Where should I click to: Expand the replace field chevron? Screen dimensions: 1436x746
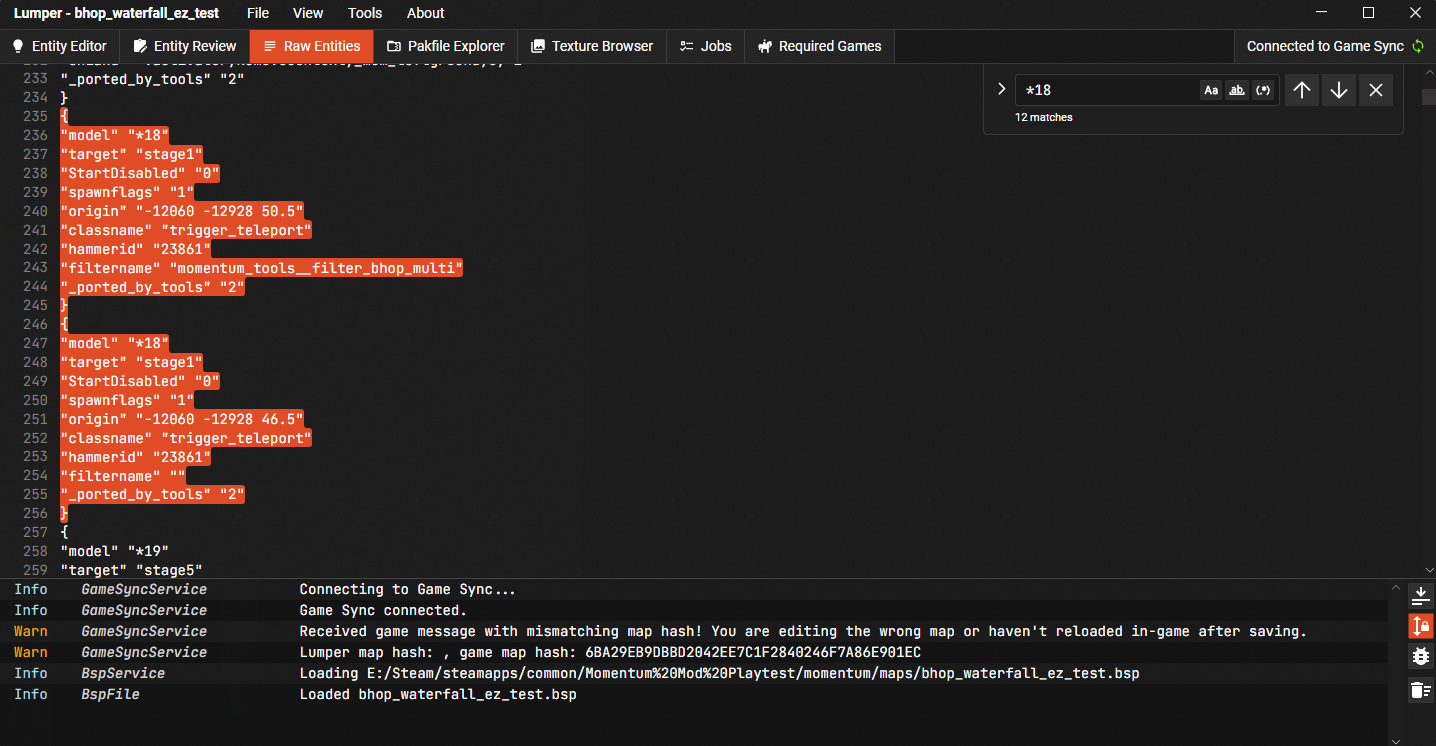click(x=1001, y=89)
